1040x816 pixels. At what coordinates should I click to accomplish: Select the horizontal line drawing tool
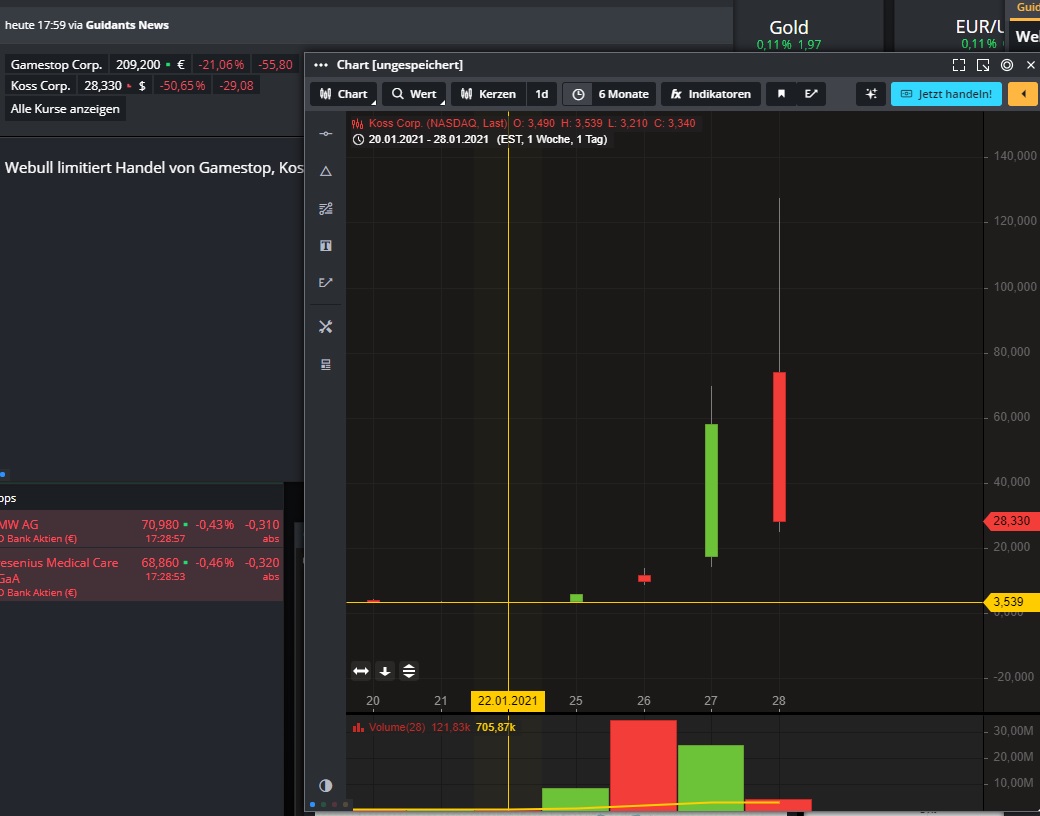click(x=325, y=134)
